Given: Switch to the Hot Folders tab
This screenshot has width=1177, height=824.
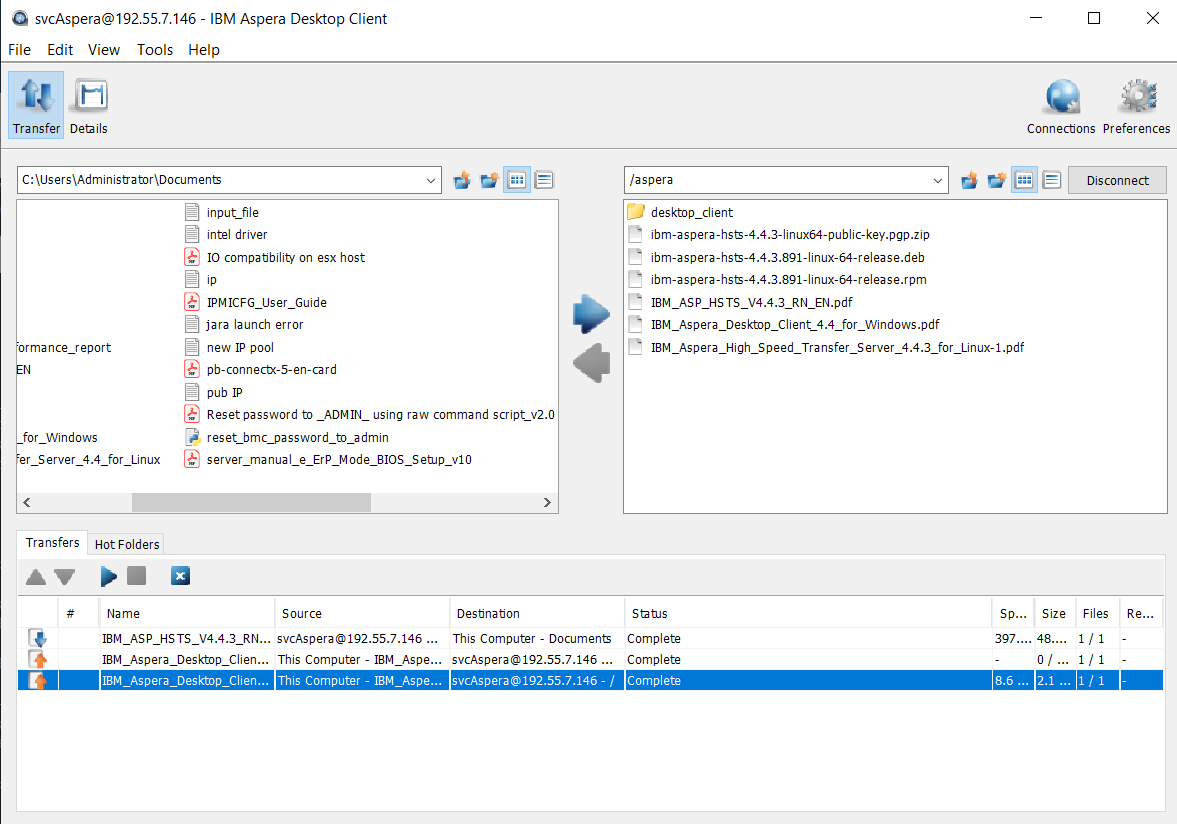Looking at the screenshot, I should [127, 544].
